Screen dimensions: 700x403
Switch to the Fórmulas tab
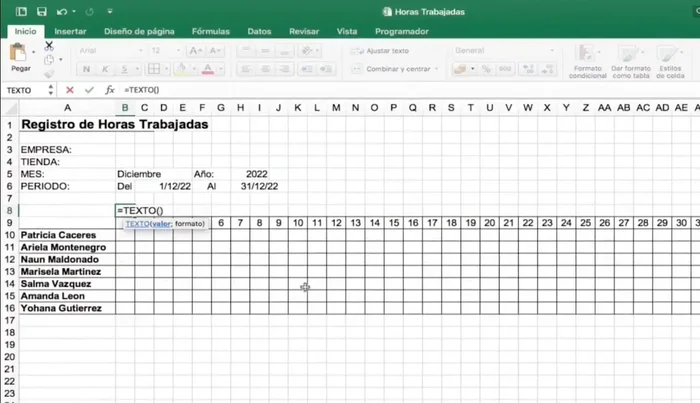pyautogui.click(x=211, y=31)
